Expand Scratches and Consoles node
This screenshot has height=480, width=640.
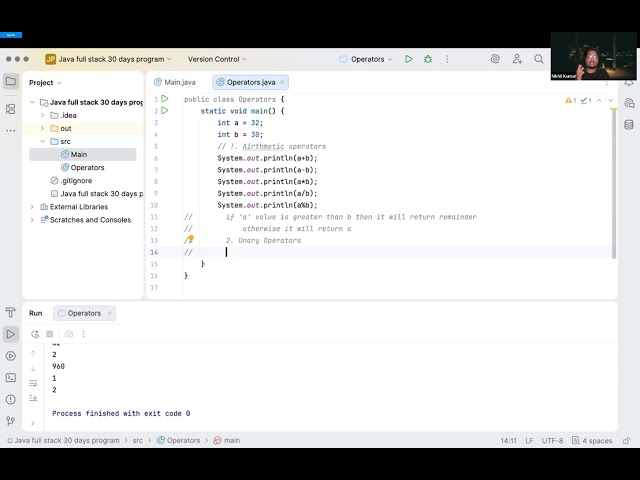pyautogui.click(x=32, y=220)
